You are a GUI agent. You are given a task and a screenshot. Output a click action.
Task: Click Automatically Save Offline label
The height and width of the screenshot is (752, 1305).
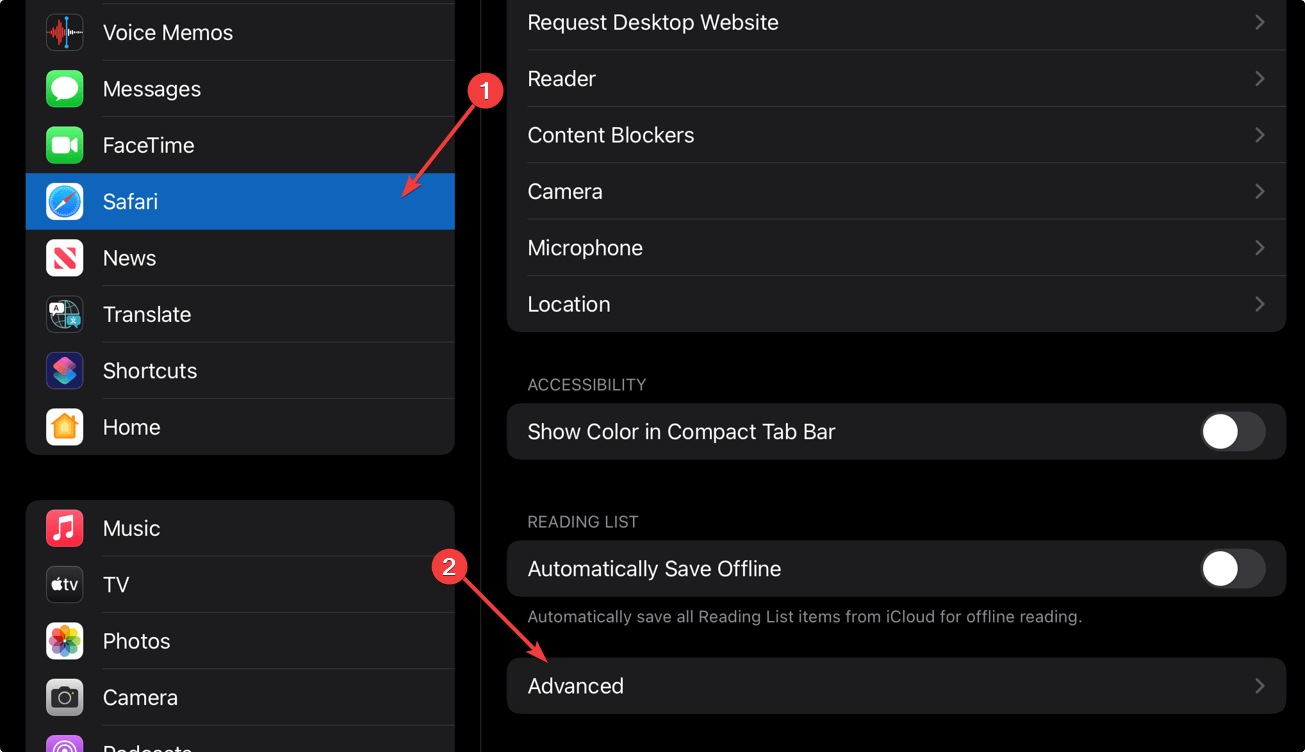pos(654,569)
